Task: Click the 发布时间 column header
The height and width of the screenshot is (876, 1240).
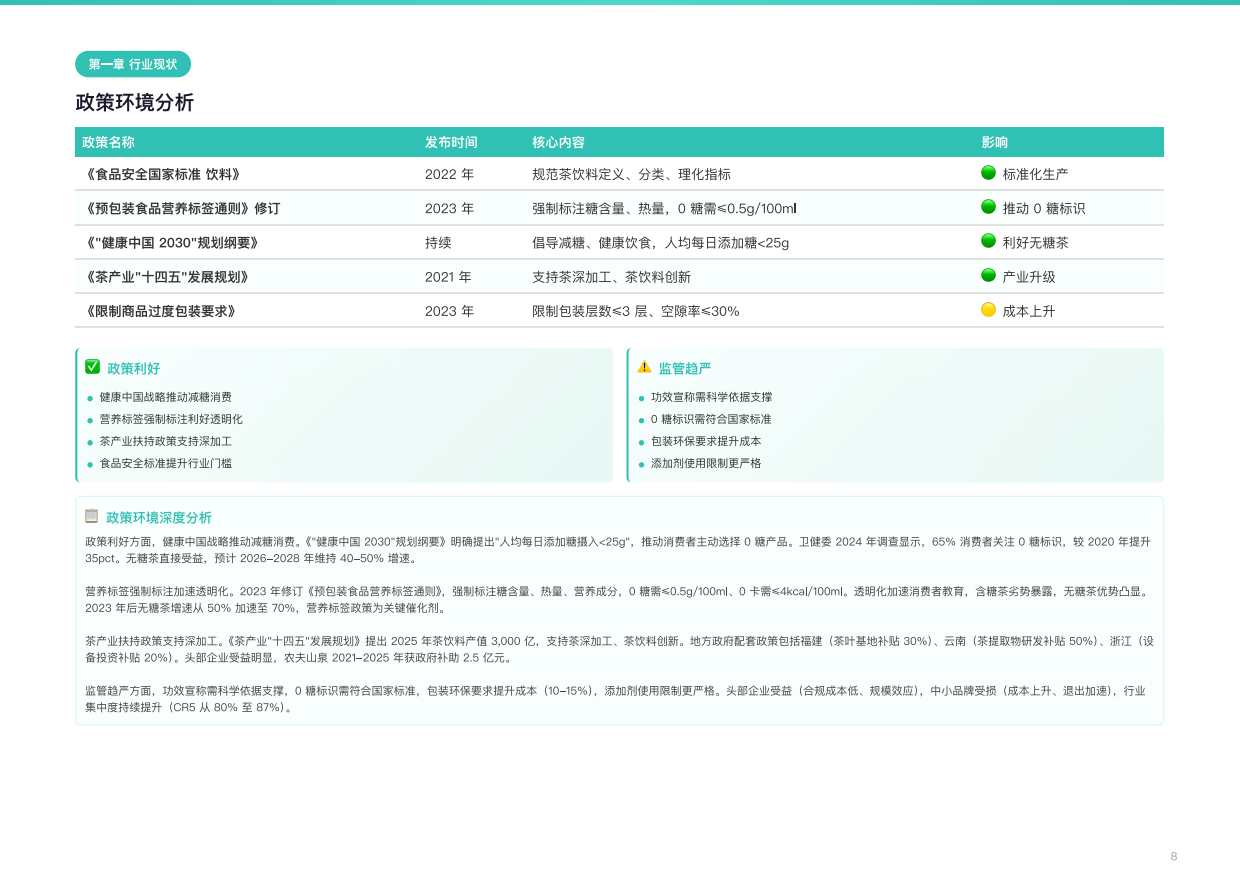Action: pos(451,142)
